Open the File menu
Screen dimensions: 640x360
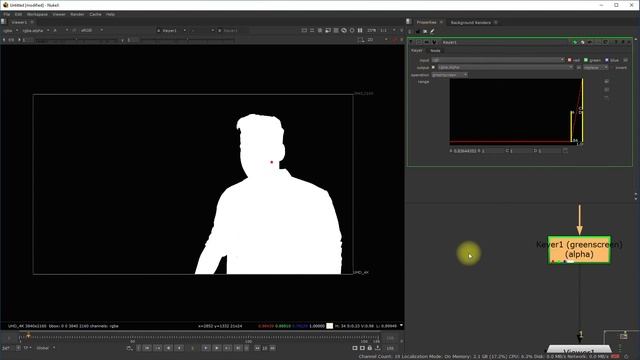[x=7, y=14]
